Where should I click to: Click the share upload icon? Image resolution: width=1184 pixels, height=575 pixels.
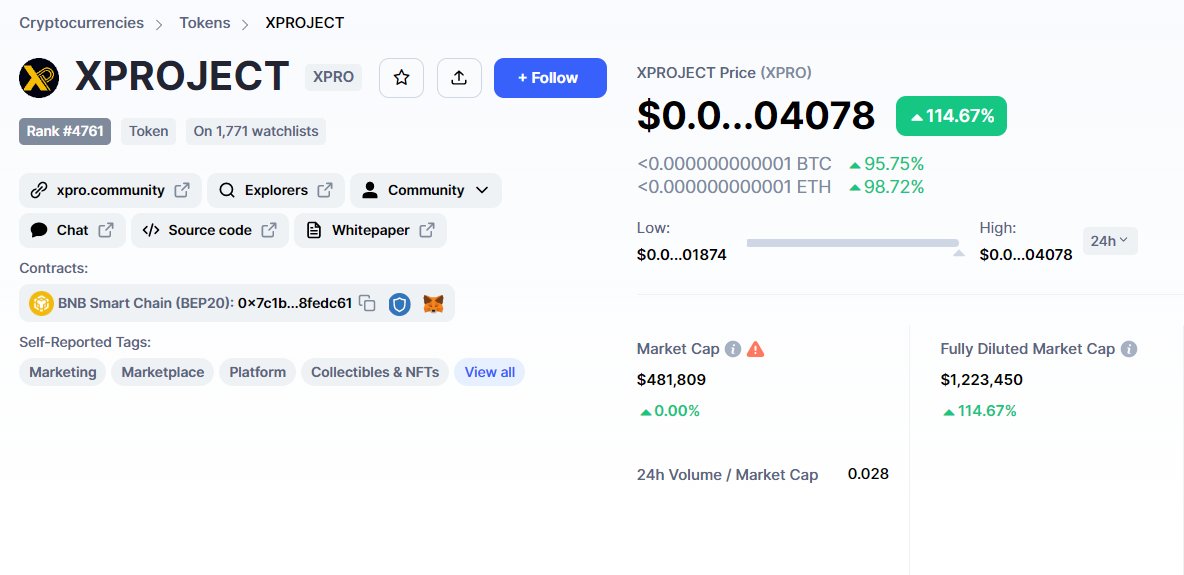click(x=459, y=78)
